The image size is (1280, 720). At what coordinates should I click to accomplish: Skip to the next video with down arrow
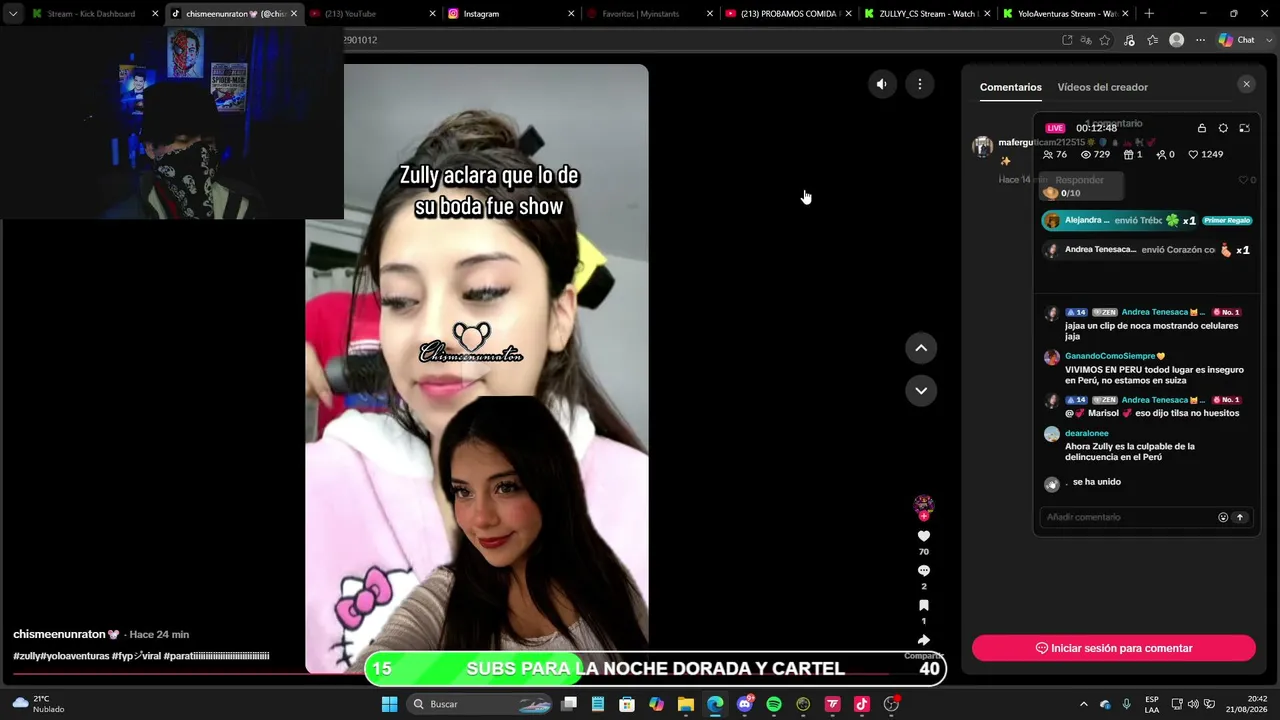coord(921,390)
